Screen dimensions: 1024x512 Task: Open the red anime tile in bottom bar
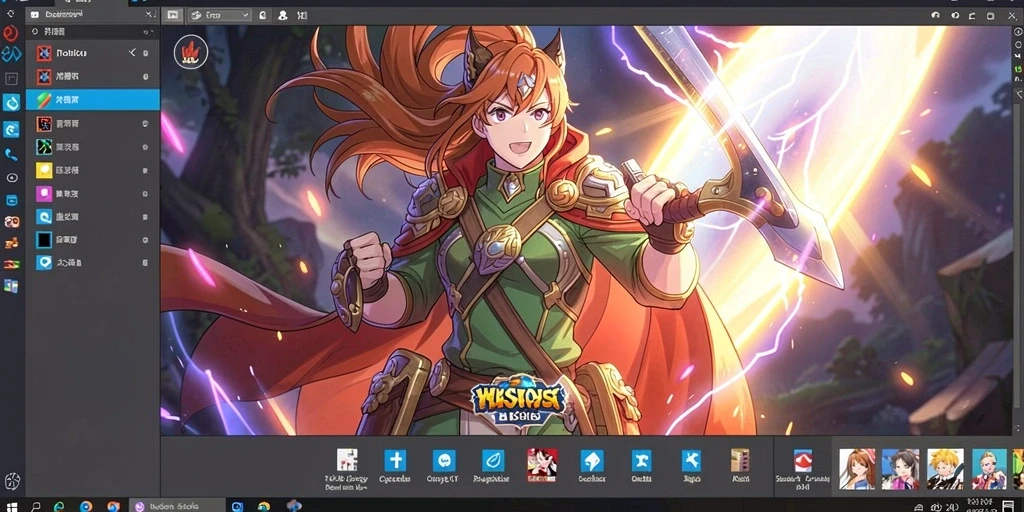coord(542,464)
